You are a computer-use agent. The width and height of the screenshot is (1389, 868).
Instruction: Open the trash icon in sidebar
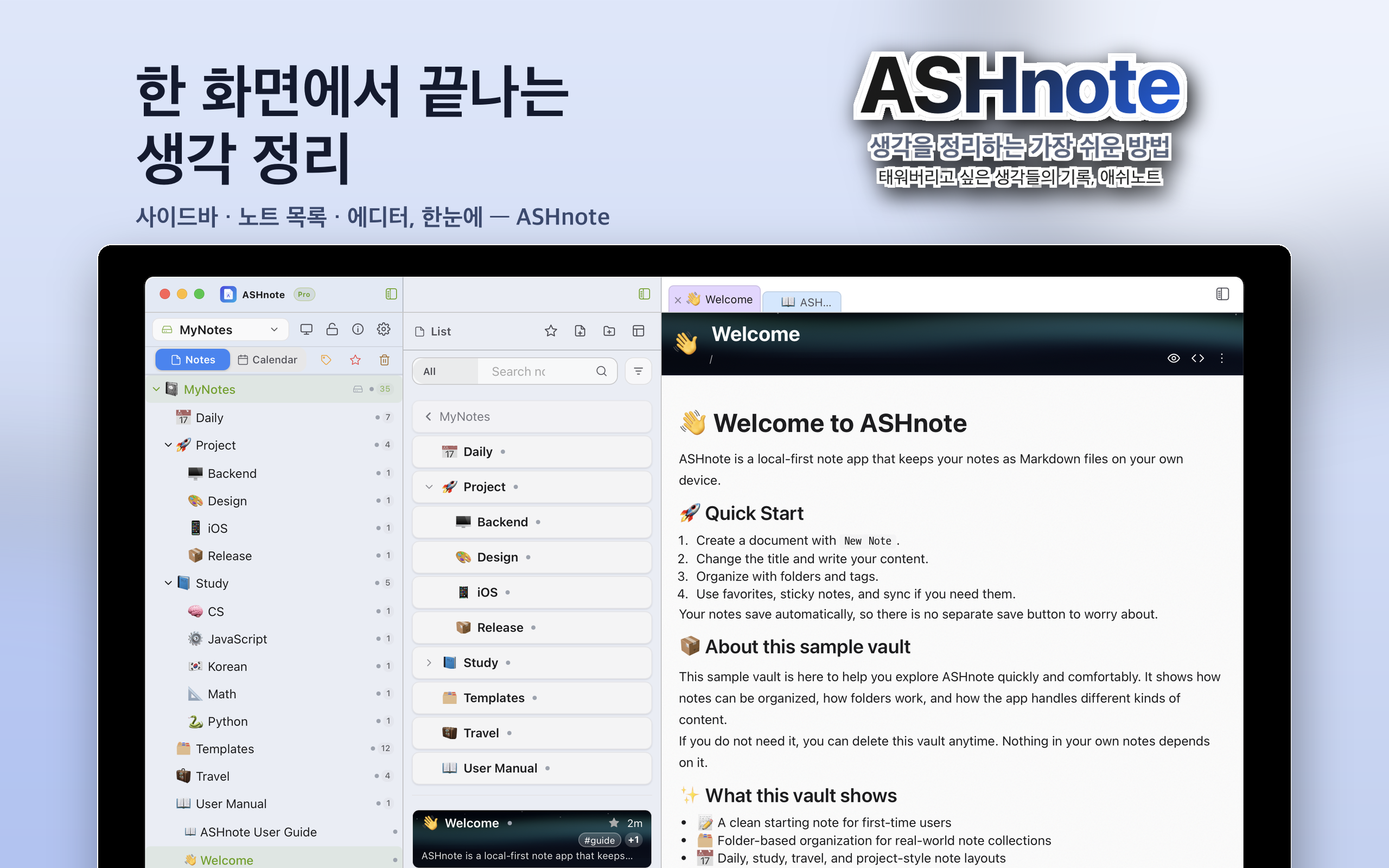[x=384, y=360]
